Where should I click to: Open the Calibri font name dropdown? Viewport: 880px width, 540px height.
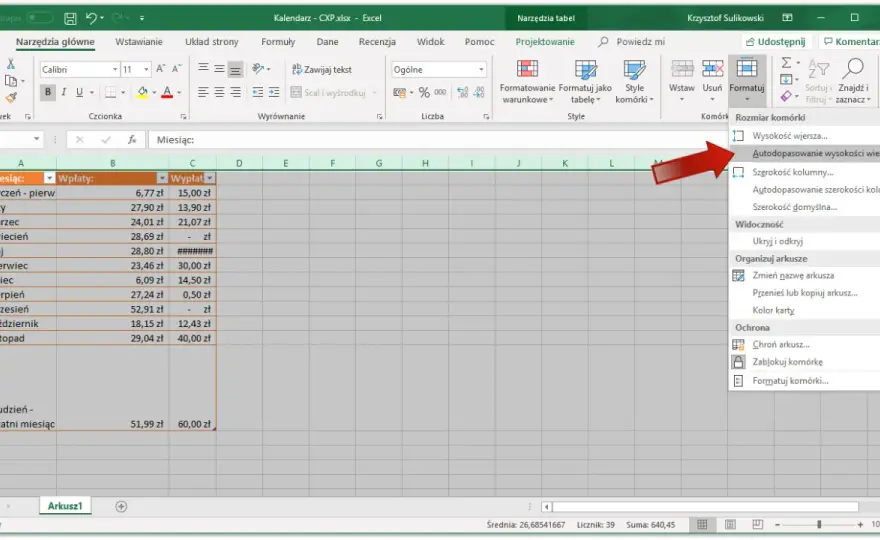(114, 70)
